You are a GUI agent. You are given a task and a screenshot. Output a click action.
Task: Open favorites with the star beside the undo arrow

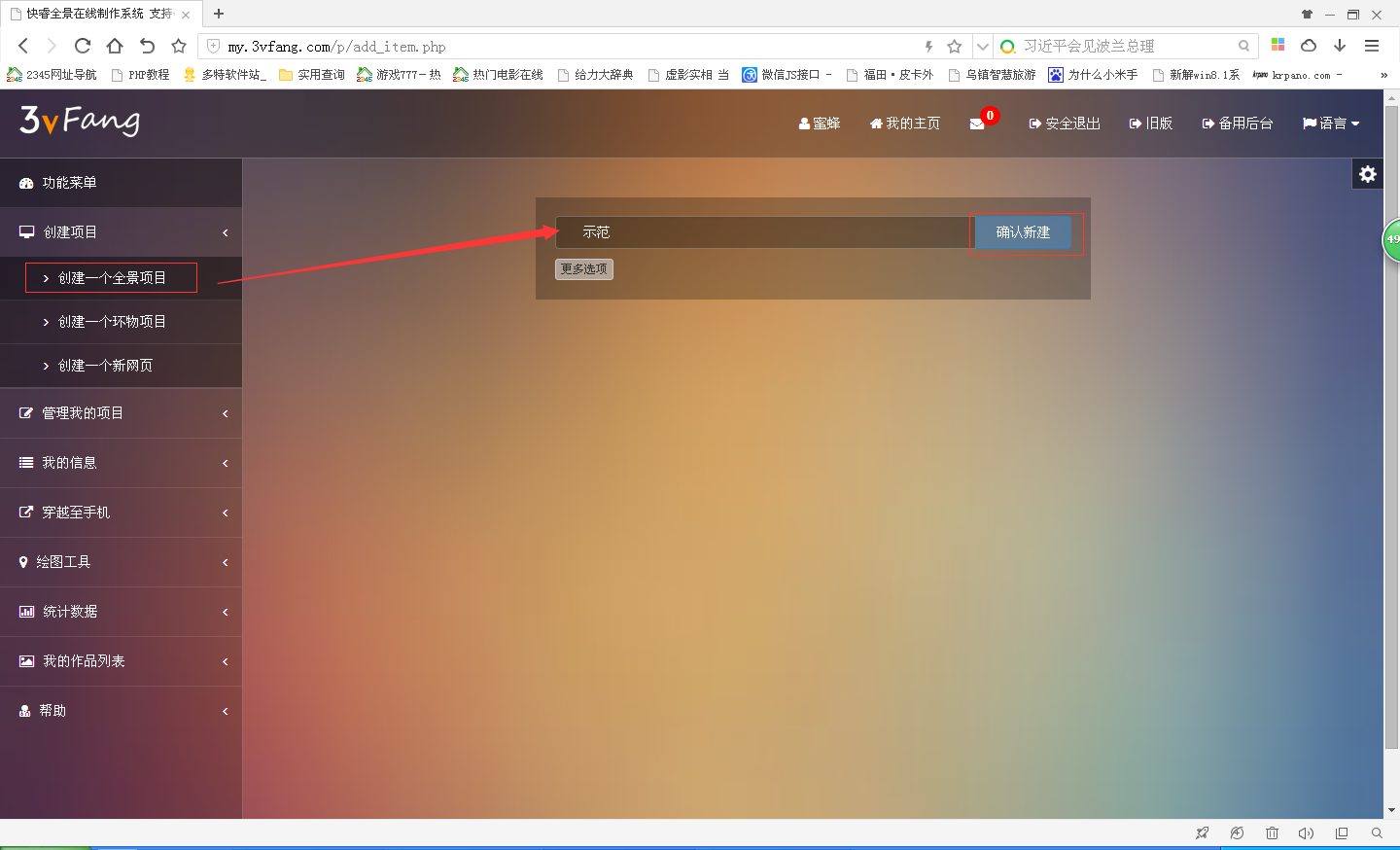point(179,46)
